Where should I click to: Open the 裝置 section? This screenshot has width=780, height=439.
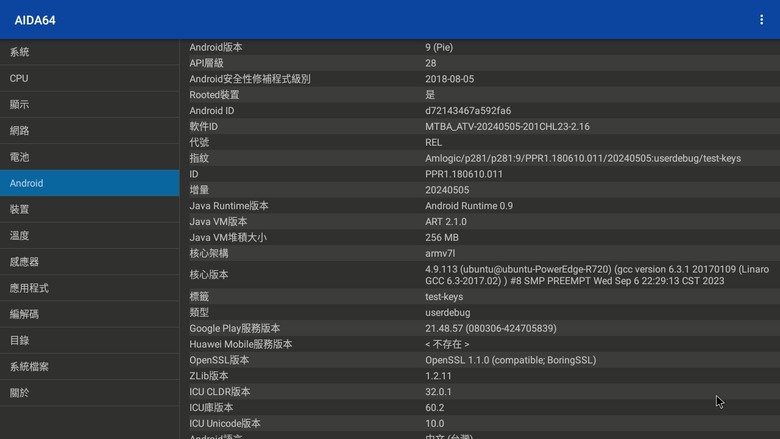click(x=90, y=209)
